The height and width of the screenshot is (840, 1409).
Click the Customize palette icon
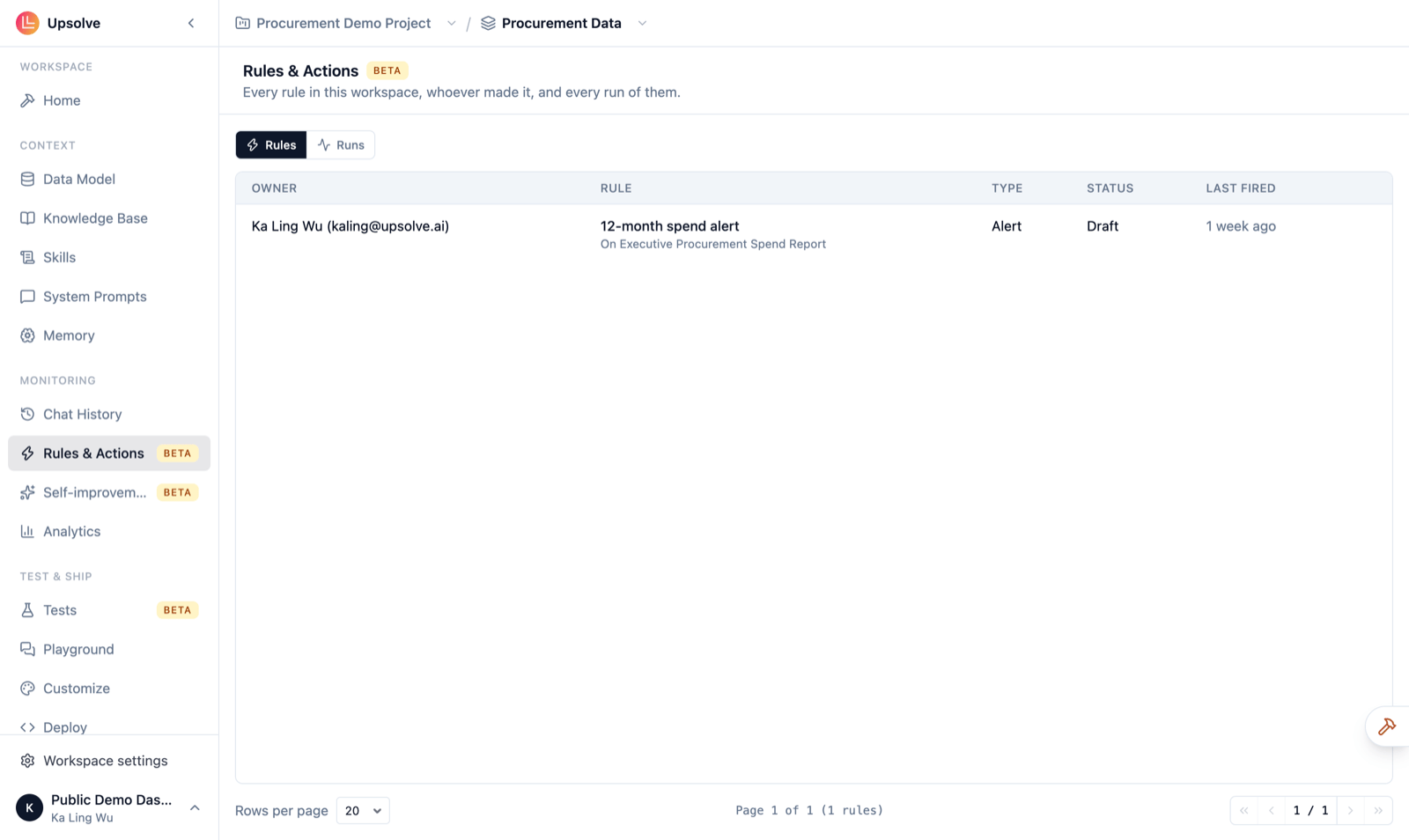27,689
